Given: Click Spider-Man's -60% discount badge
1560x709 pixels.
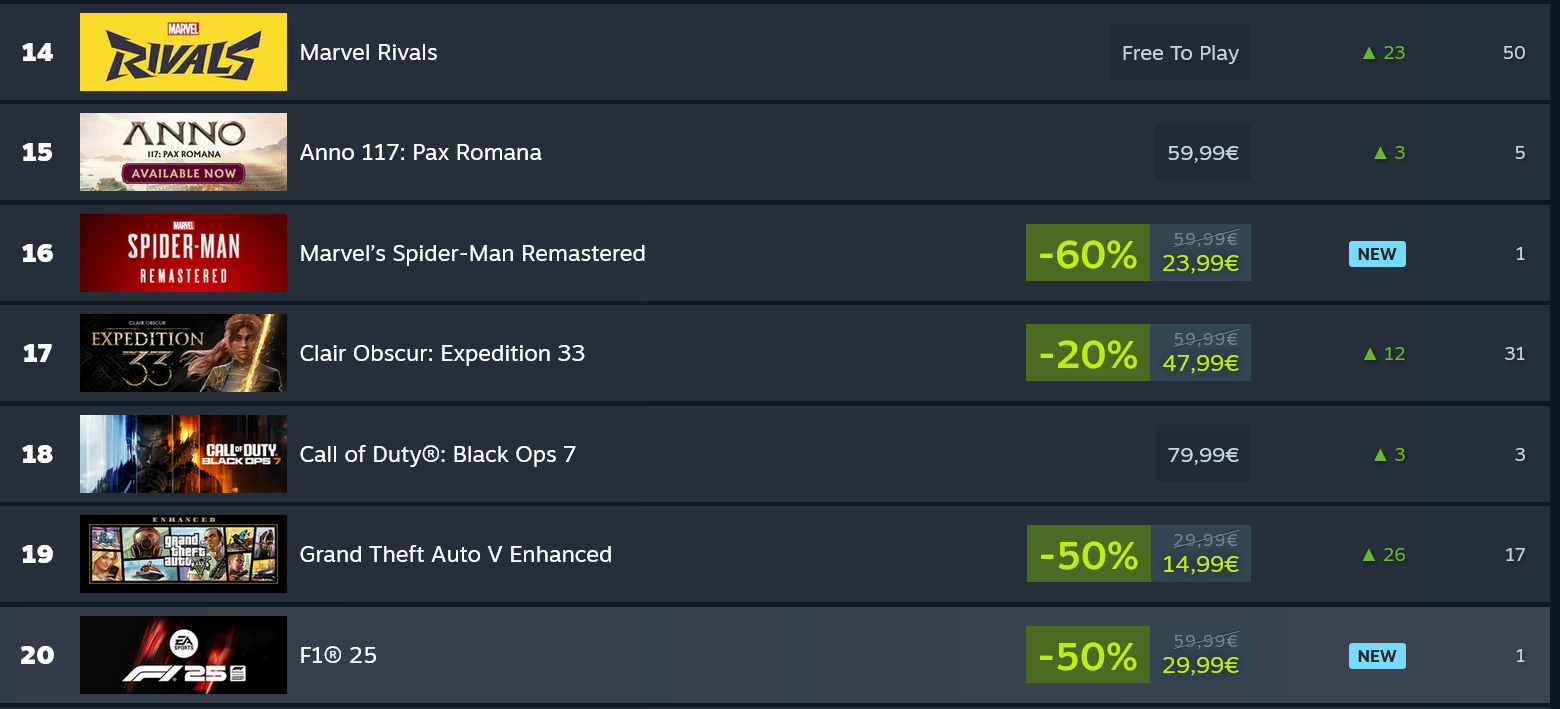Looking at the screenshot, I should [1087, 254].
